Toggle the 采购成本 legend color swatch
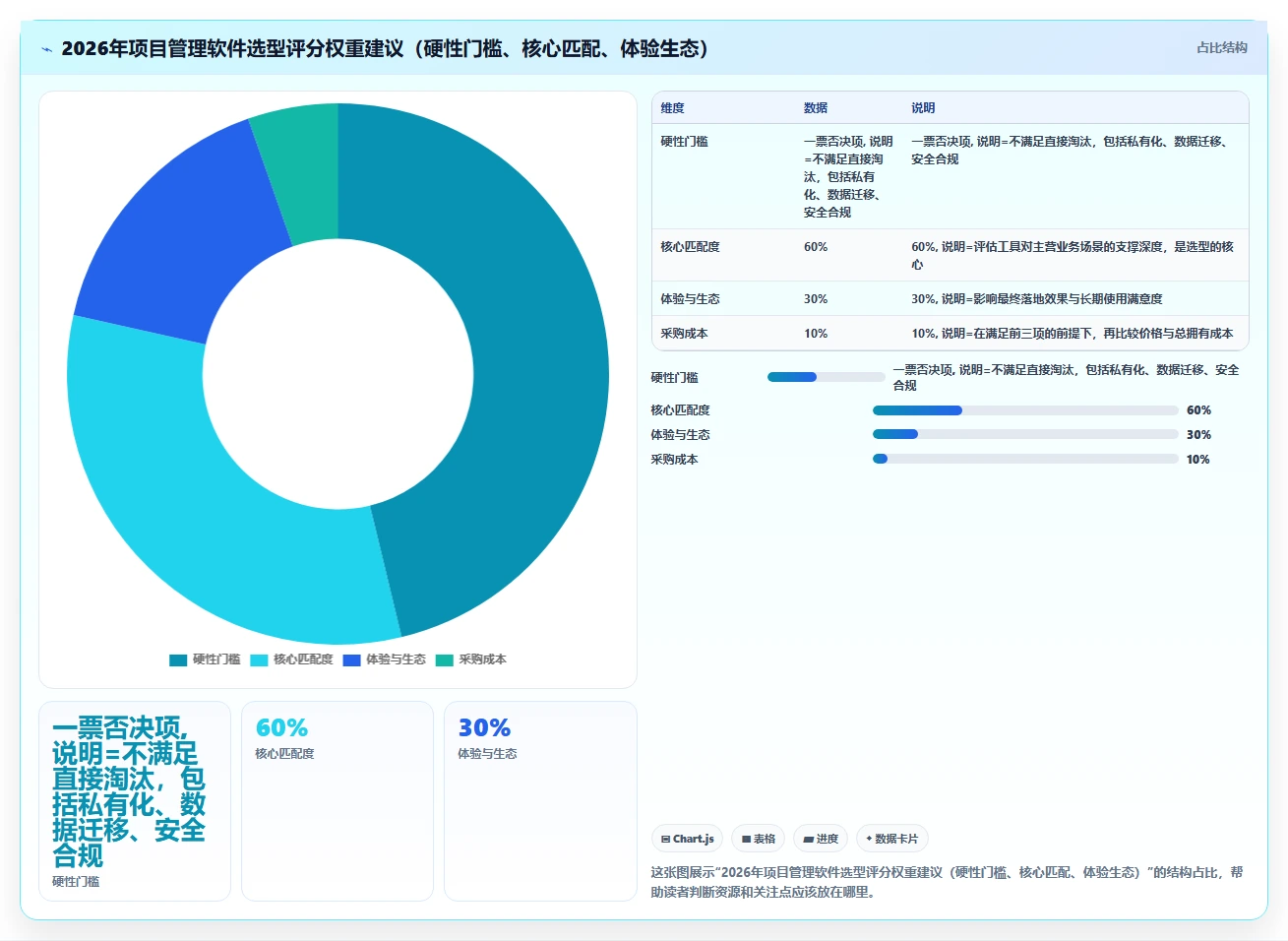 [x=444, y=659]
